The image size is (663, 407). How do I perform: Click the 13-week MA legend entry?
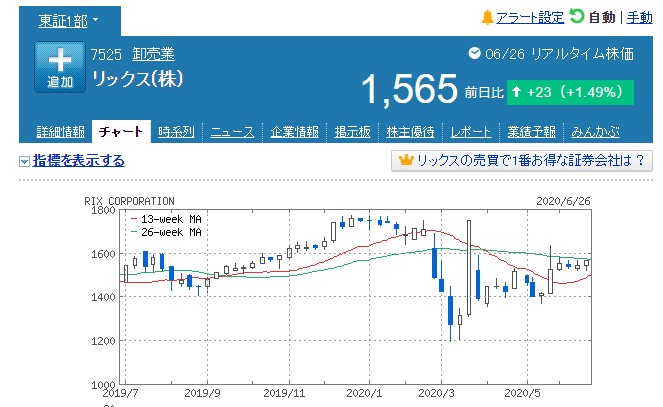(166, 219)
